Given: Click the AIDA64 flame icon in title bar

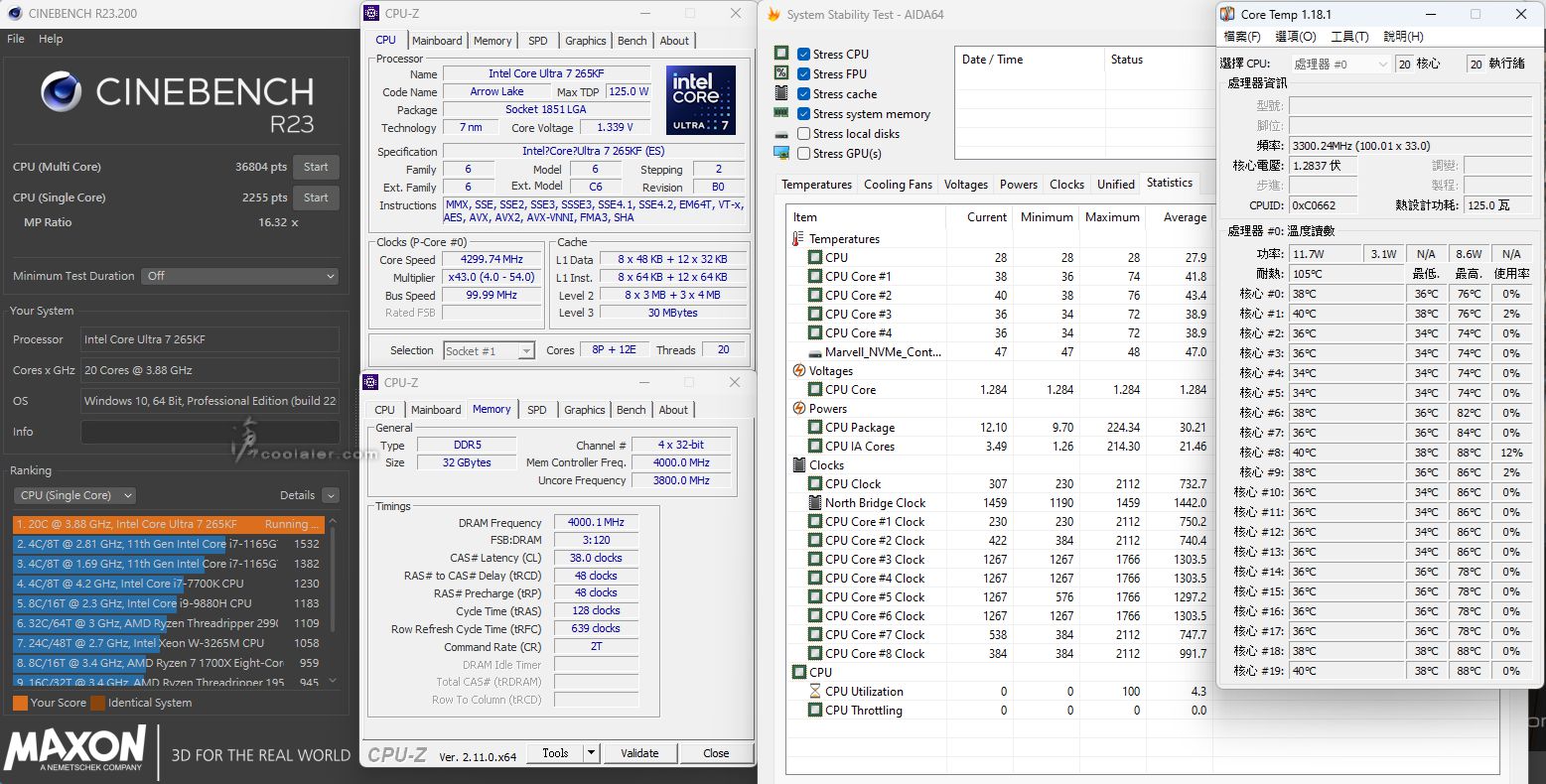Looking at the screenshot, I should (774, 15).
